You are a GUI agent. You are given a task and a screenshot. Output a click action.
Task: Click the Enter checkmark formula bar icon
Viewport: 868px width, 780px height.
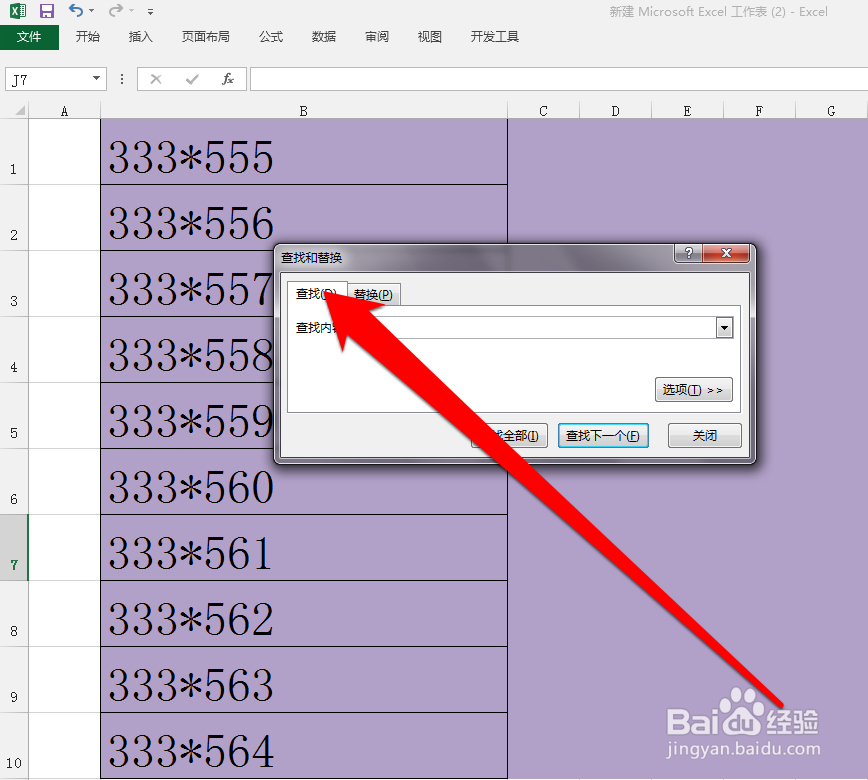(x=192, y=80)
